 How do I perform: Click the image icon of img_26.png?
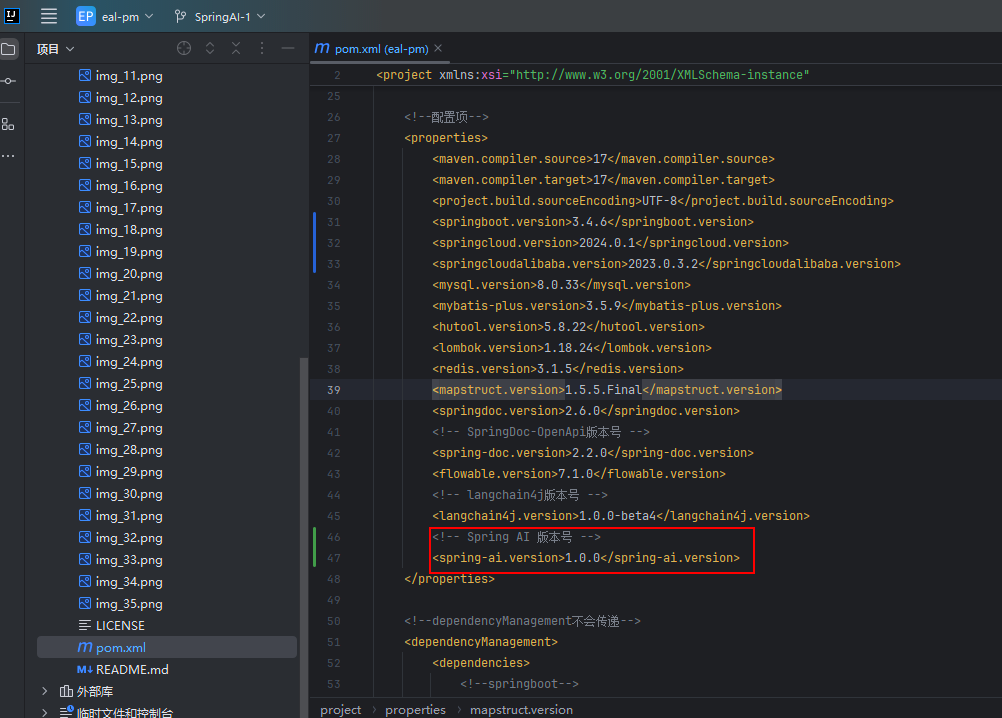(x=84, y=406)
